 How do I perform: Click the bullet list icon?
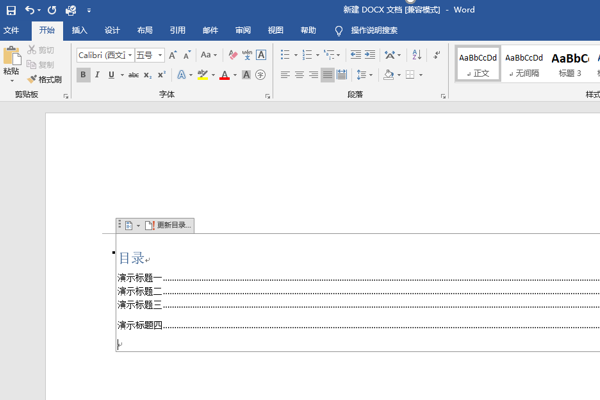tap(285, 55)
